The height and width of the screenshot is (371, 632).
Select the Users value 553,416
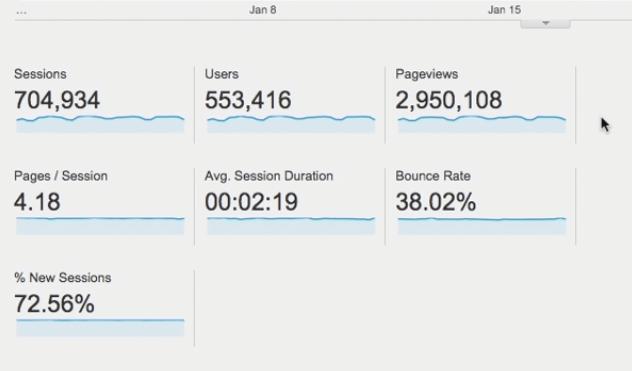[248, 100]
